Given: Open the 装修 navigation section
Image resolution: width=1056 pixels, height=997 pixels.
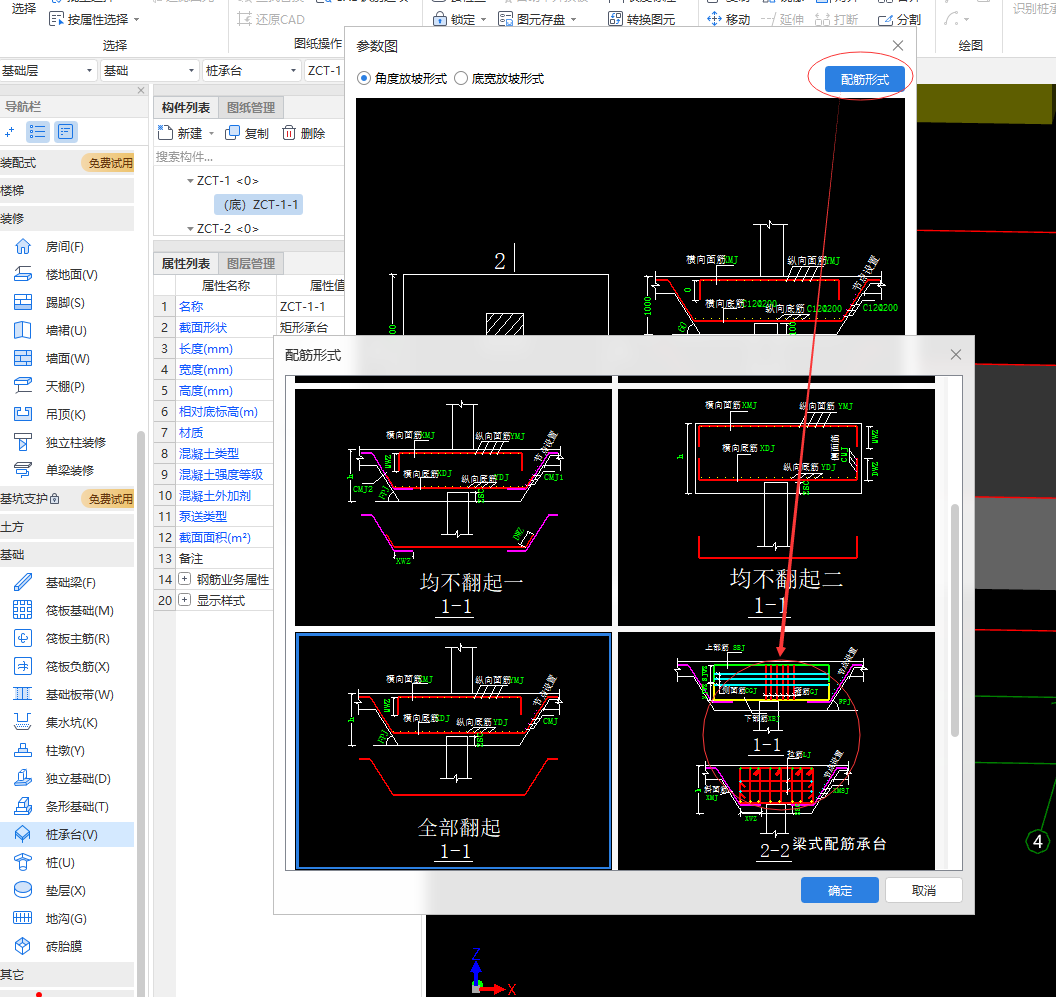Looking at the screenshot, I should (67, 218).
